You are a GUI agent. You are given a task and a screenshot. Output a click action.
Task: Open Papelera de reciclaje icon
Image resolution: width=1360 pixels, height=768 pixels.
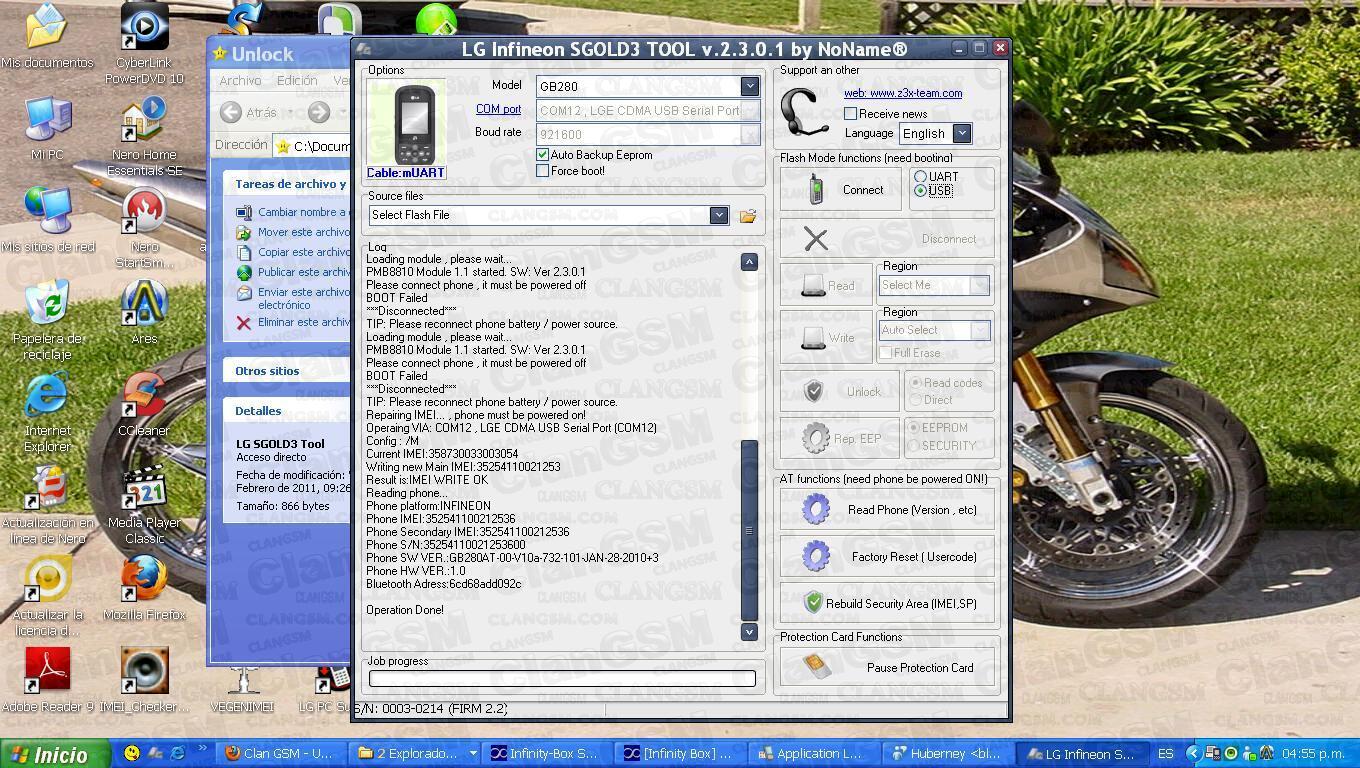click(47, 321)
